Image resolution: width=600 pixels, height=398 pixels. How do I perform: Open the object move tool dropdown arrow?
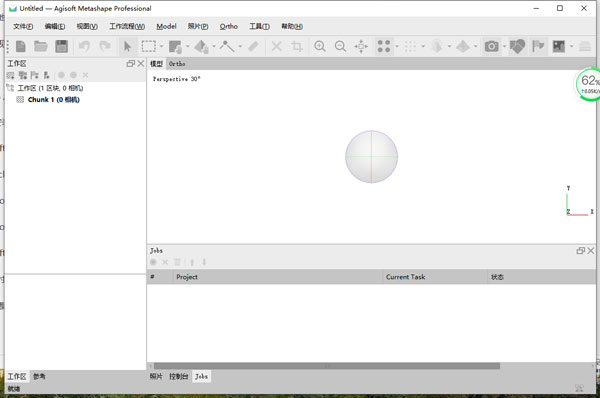pos(214,46)
